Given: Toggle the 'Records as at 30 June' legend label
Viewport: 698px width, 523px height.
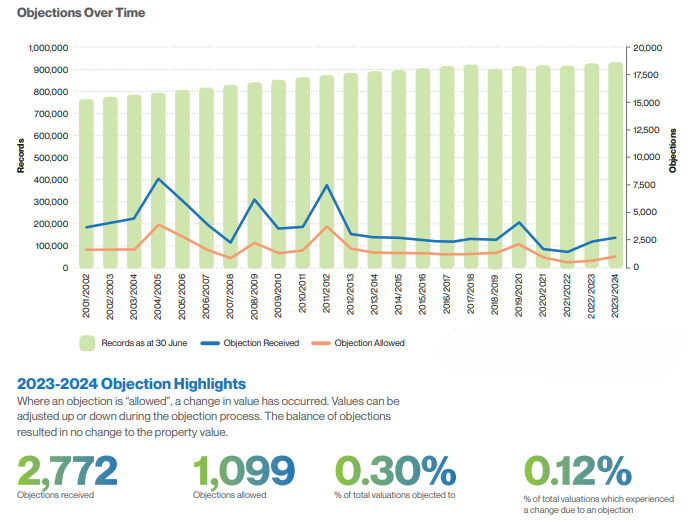Looking at the screenshot, I should pyautogui.click(x=146, y=342).
